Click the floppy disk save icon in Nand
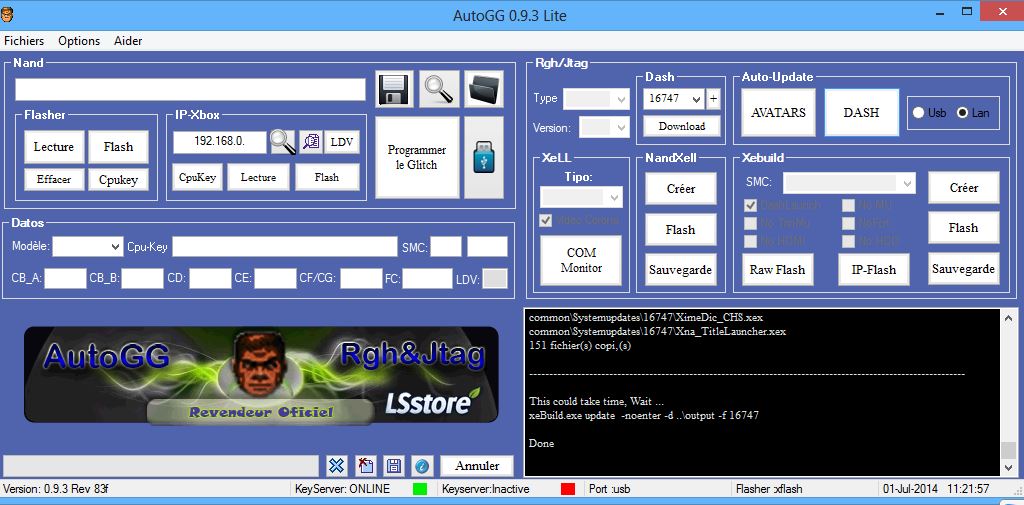The width and height of the screenshot is (1024, 505). pyautogui.click(x=394, y=89)
